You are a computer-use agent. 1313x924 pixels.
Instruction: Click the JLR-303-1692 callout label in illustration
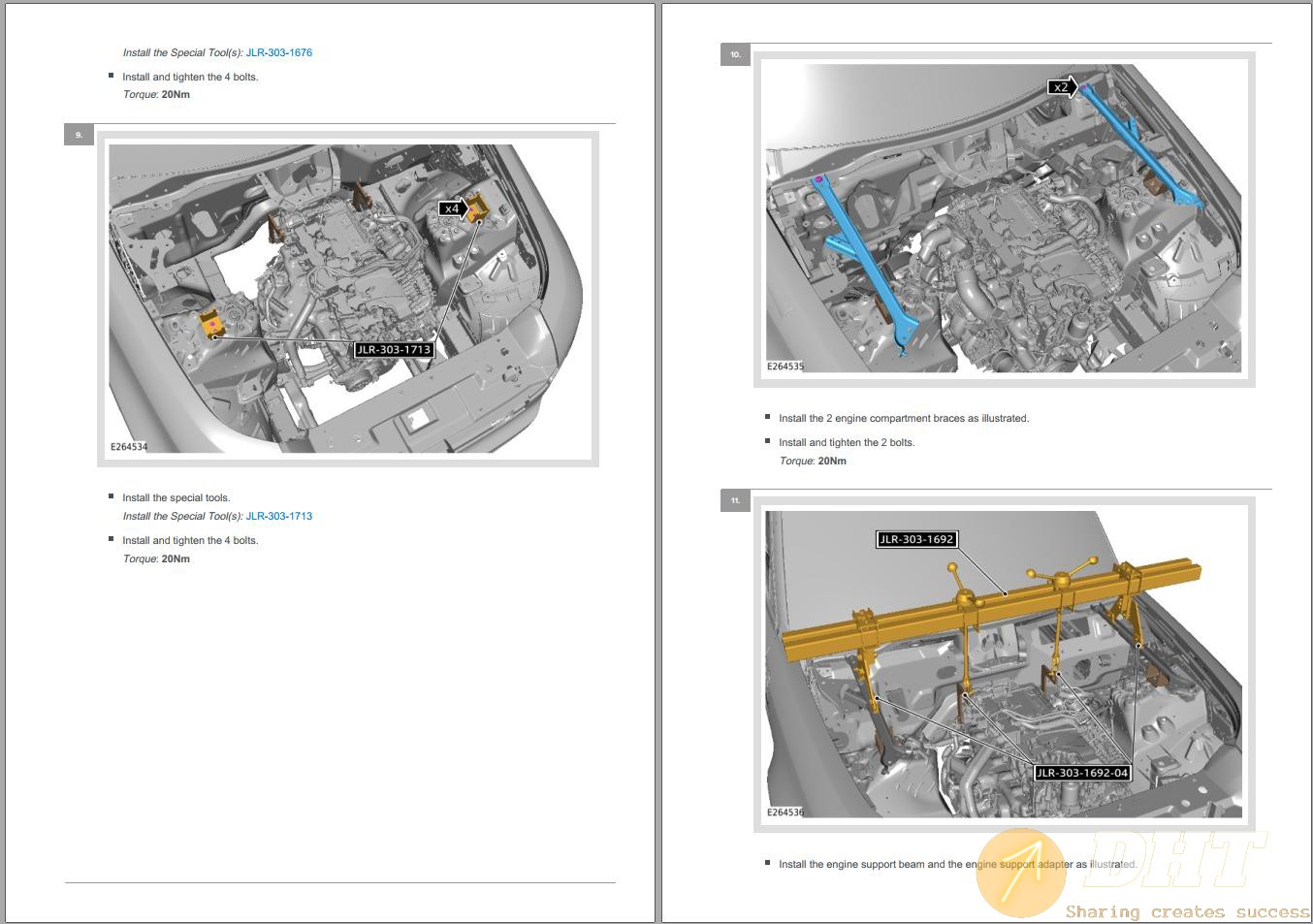[916, 539]
